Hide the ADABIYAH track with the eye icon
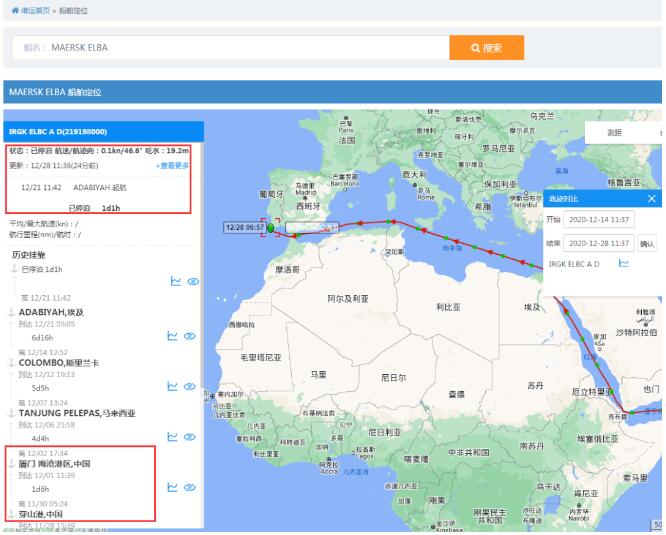This screenshot has width=666, height=535. click(189, 336)
